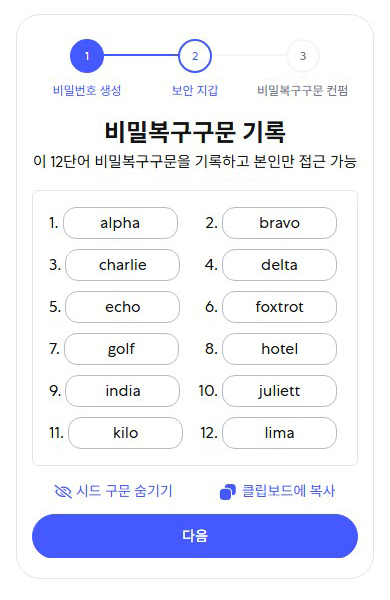The height and width of the screenshot is (600, 390).
Task: Click the word box "charlie"
Action: (x=122, y=265)
